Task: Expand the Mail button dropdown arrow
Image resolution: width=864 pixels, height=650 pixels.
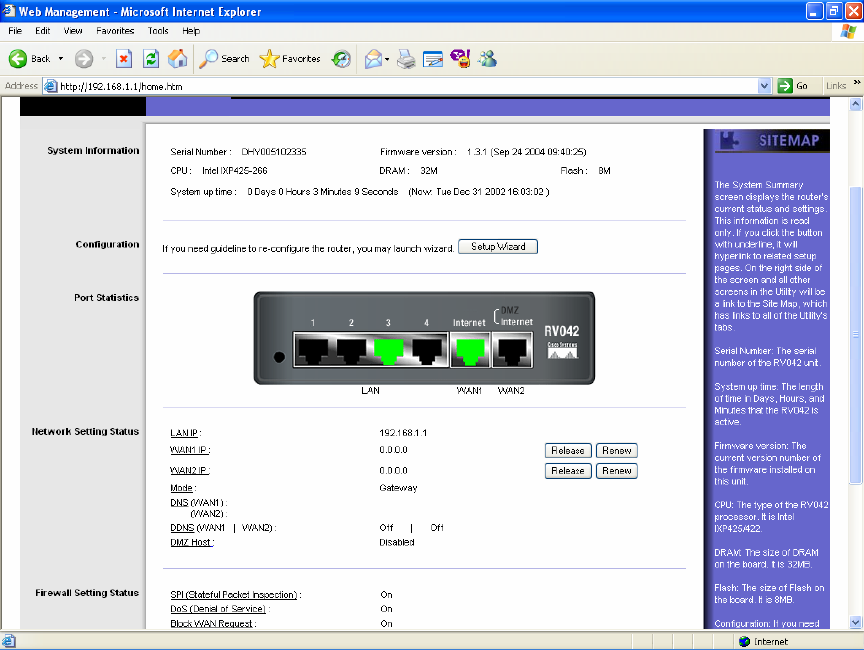Action: (387, 59)
